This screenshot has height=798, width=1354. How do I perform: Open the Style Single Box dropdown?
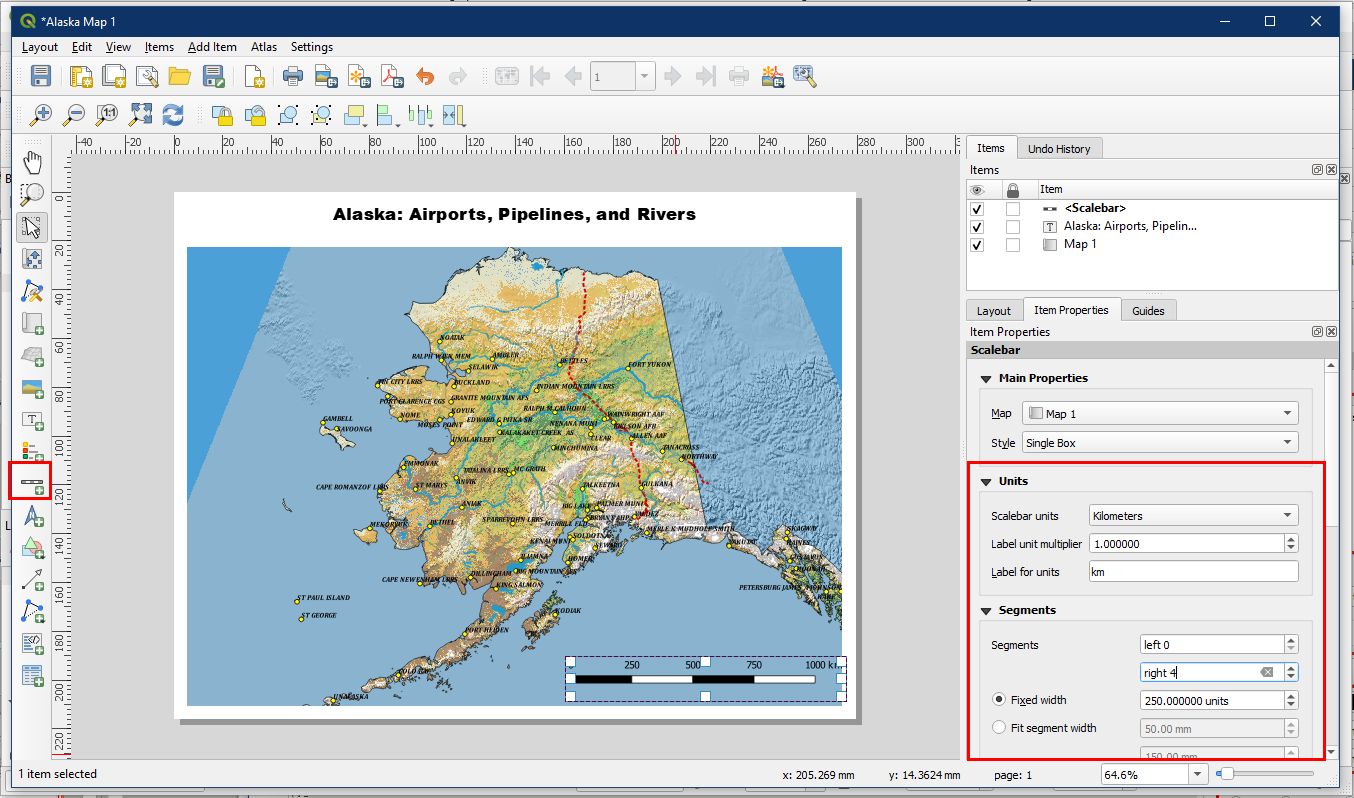click(1159, 442)
